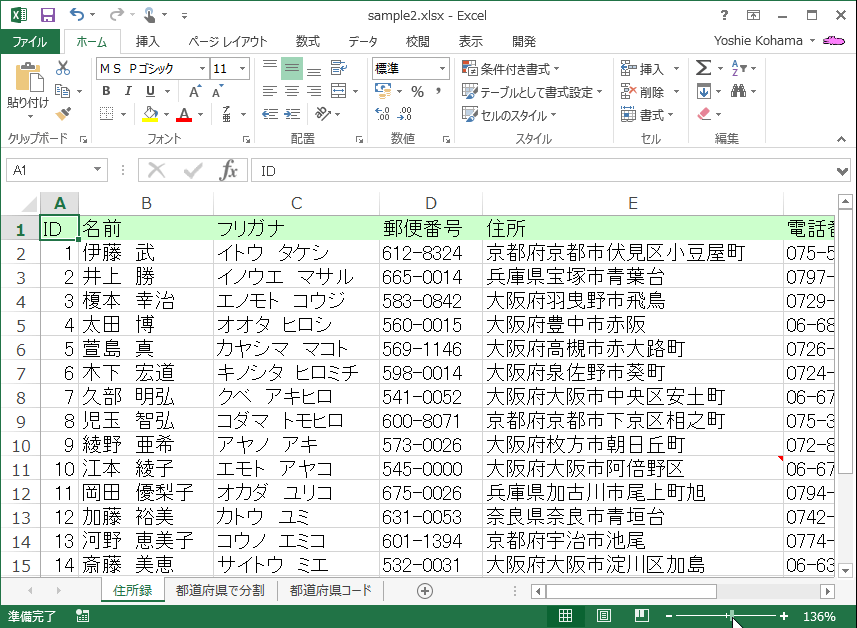Wrap text in the cell

point(339,68)
